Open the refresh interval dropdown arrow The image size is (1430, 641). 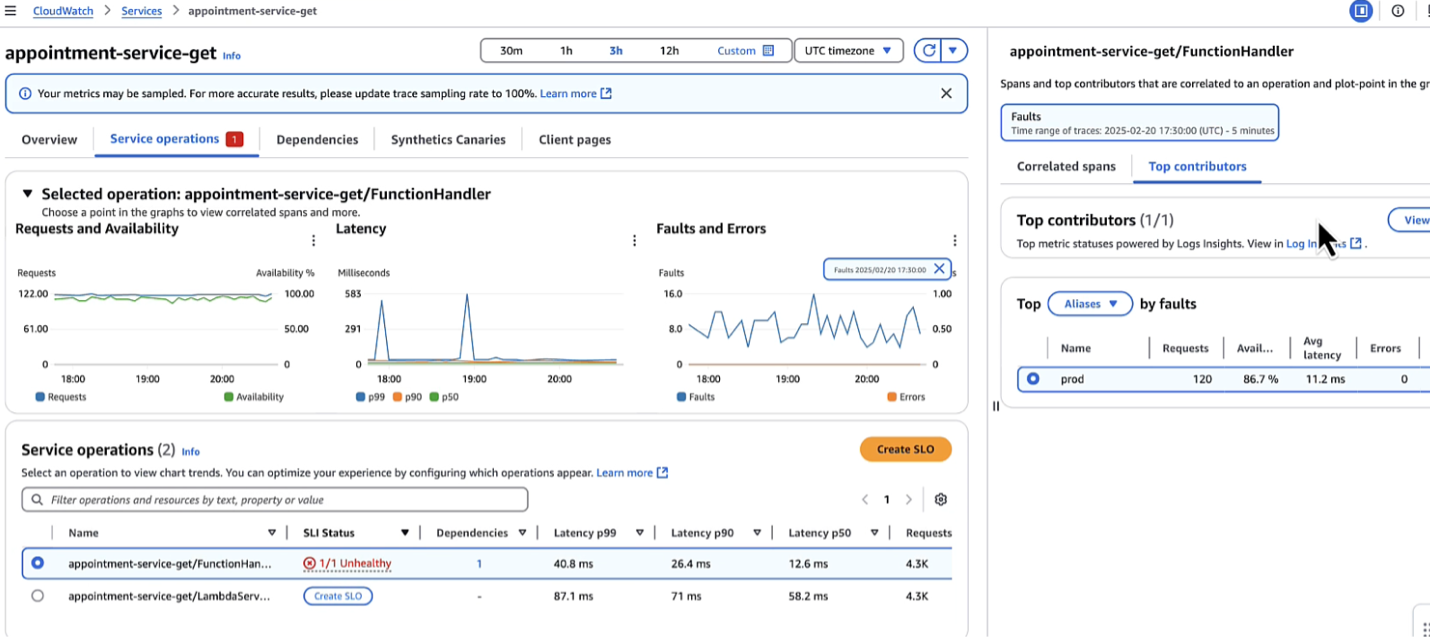[955, 50]
